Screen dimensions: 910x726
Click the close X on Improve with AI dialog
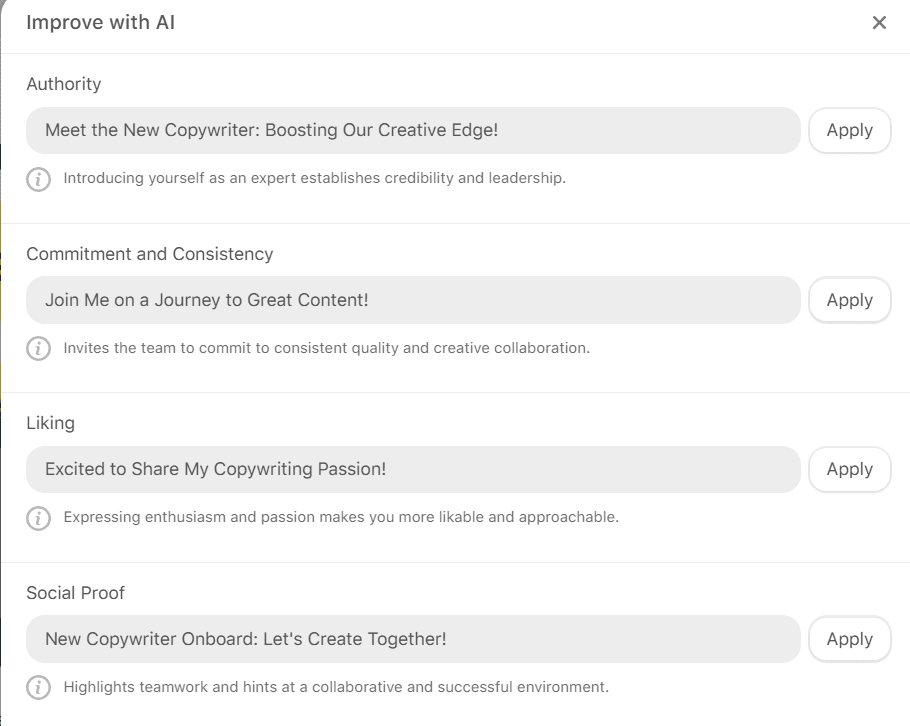[879, 22]
